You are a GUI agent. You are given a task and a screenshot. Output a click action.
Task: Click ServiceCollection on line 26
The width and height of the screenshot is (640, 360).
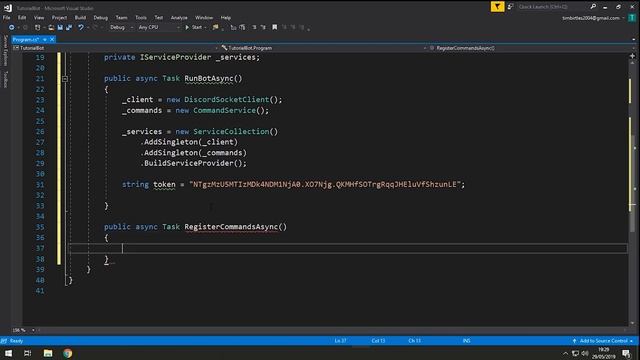tap(231, 131)
